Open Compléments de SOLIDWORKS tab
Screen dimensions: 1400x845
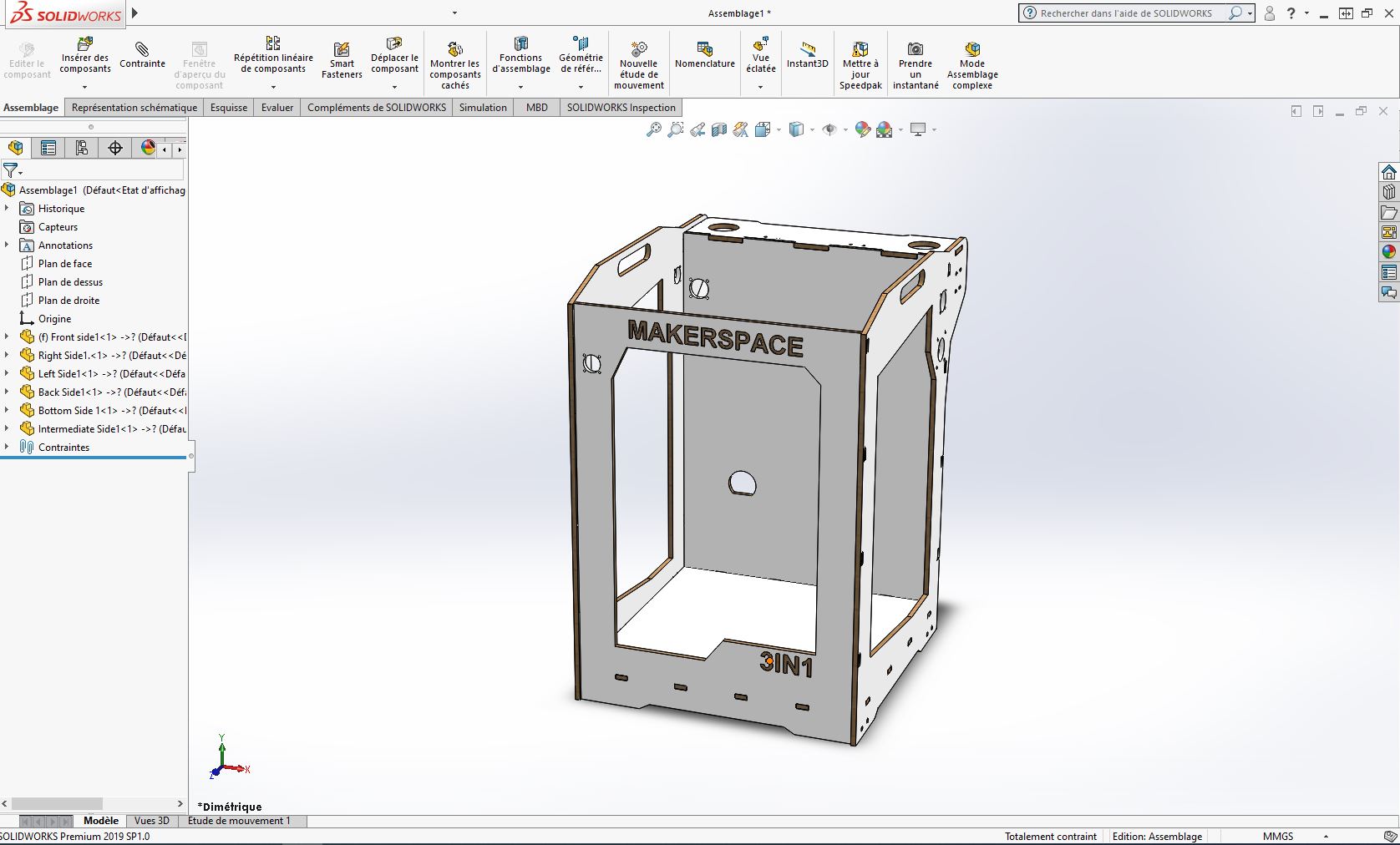(x=377, y=108)
